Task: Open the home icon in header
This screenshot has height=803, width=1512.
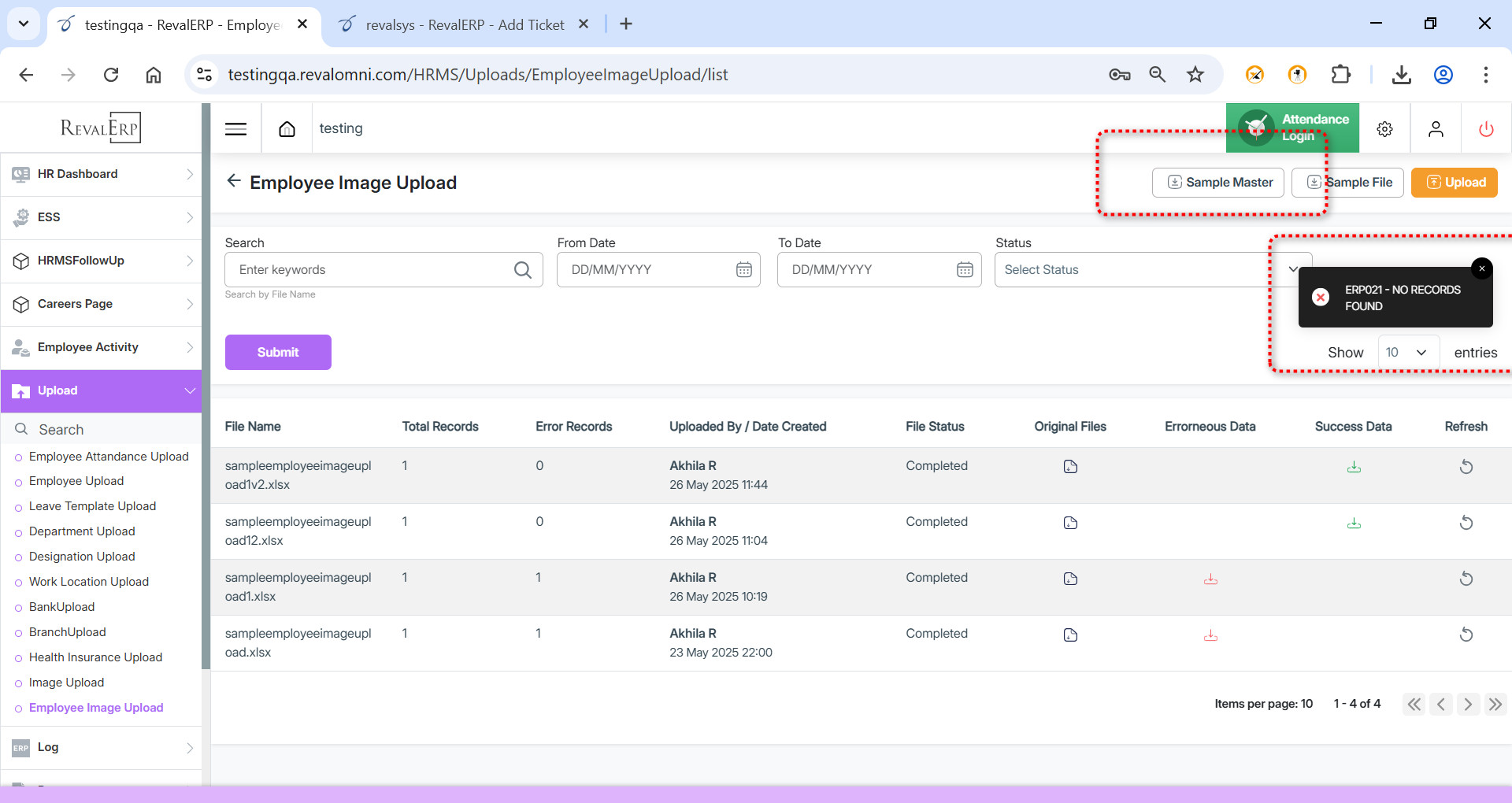Action: click(287, 129)
